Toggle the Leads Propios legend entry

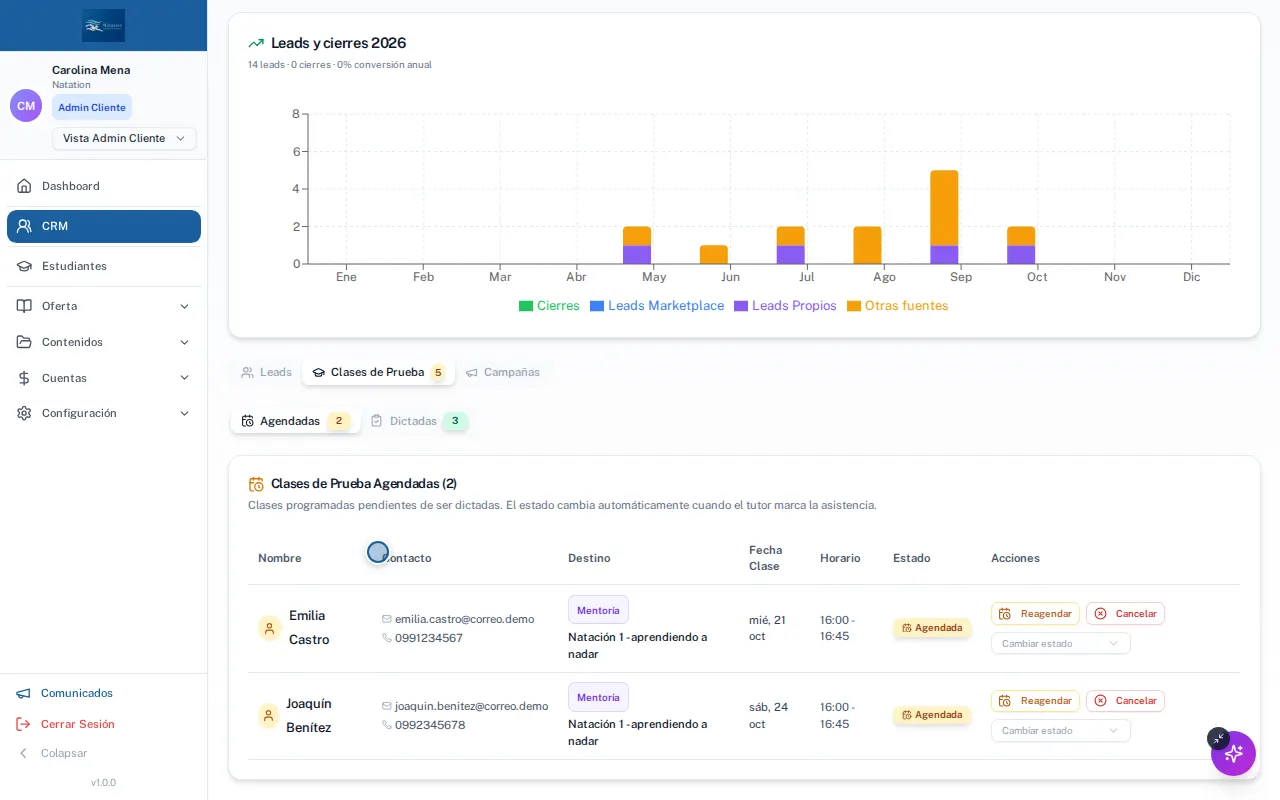pos(785,306)
